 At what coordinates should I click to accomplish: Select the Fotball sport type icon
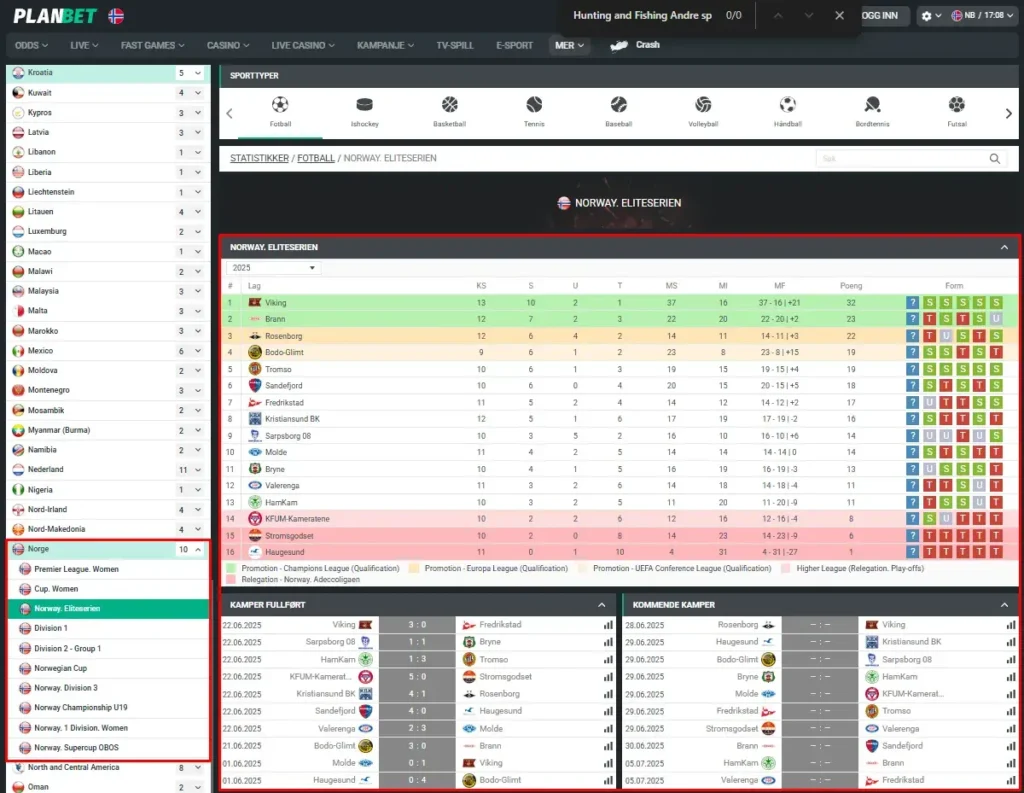280,105
